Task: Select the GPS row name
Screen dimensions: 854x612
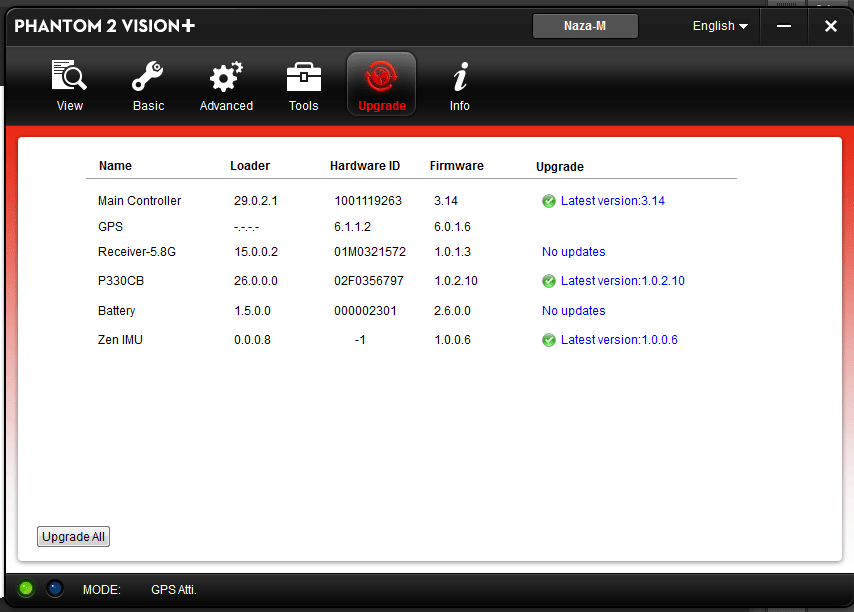Action: click(111, 227)
